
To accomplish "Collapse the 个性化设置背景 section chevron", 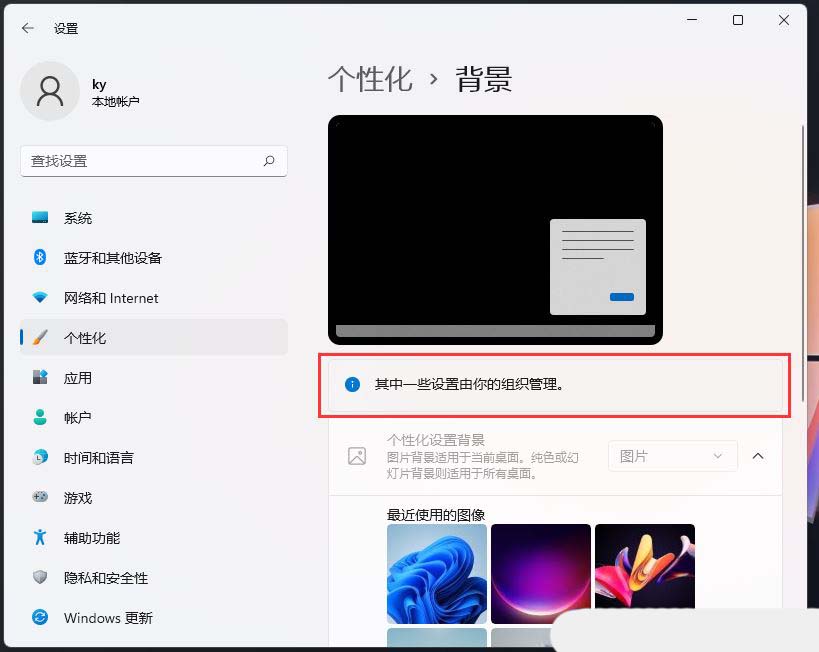I will point(758,456).
